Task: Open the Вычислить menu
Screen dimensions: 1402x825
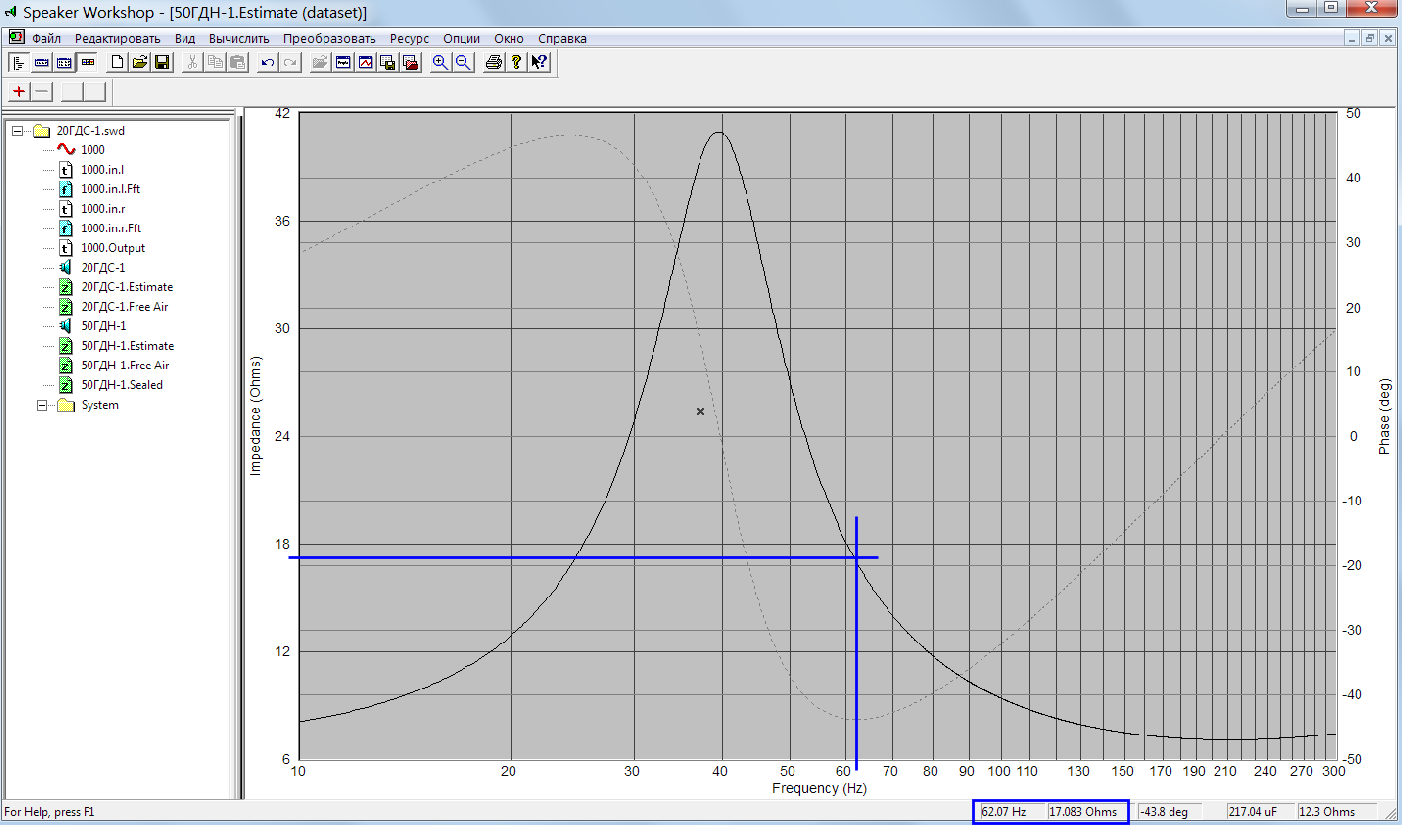Action: [x=239, y=38]
